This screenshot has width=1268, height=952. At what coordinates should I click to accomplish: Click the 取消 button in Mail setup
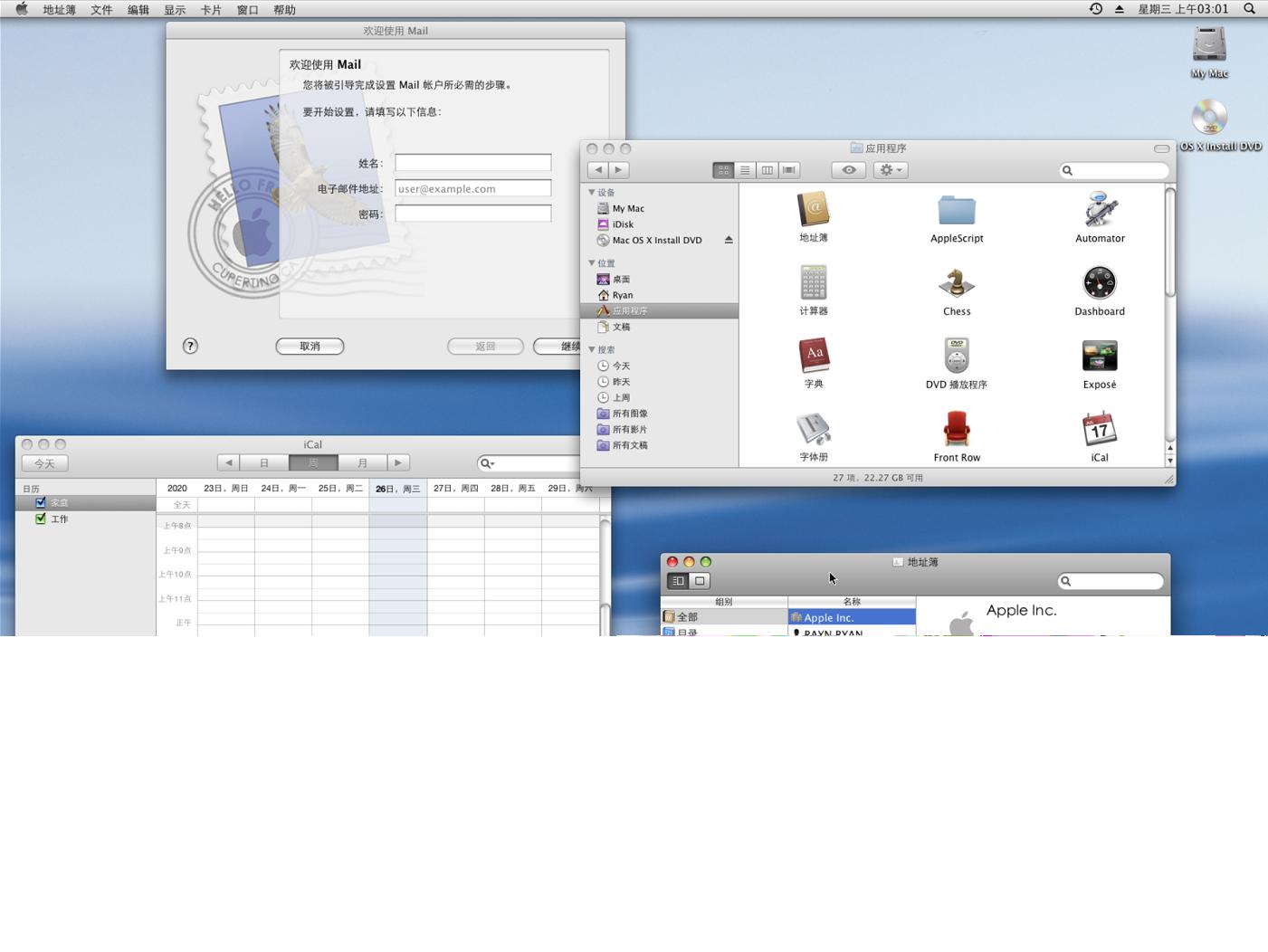click(310, 347)
